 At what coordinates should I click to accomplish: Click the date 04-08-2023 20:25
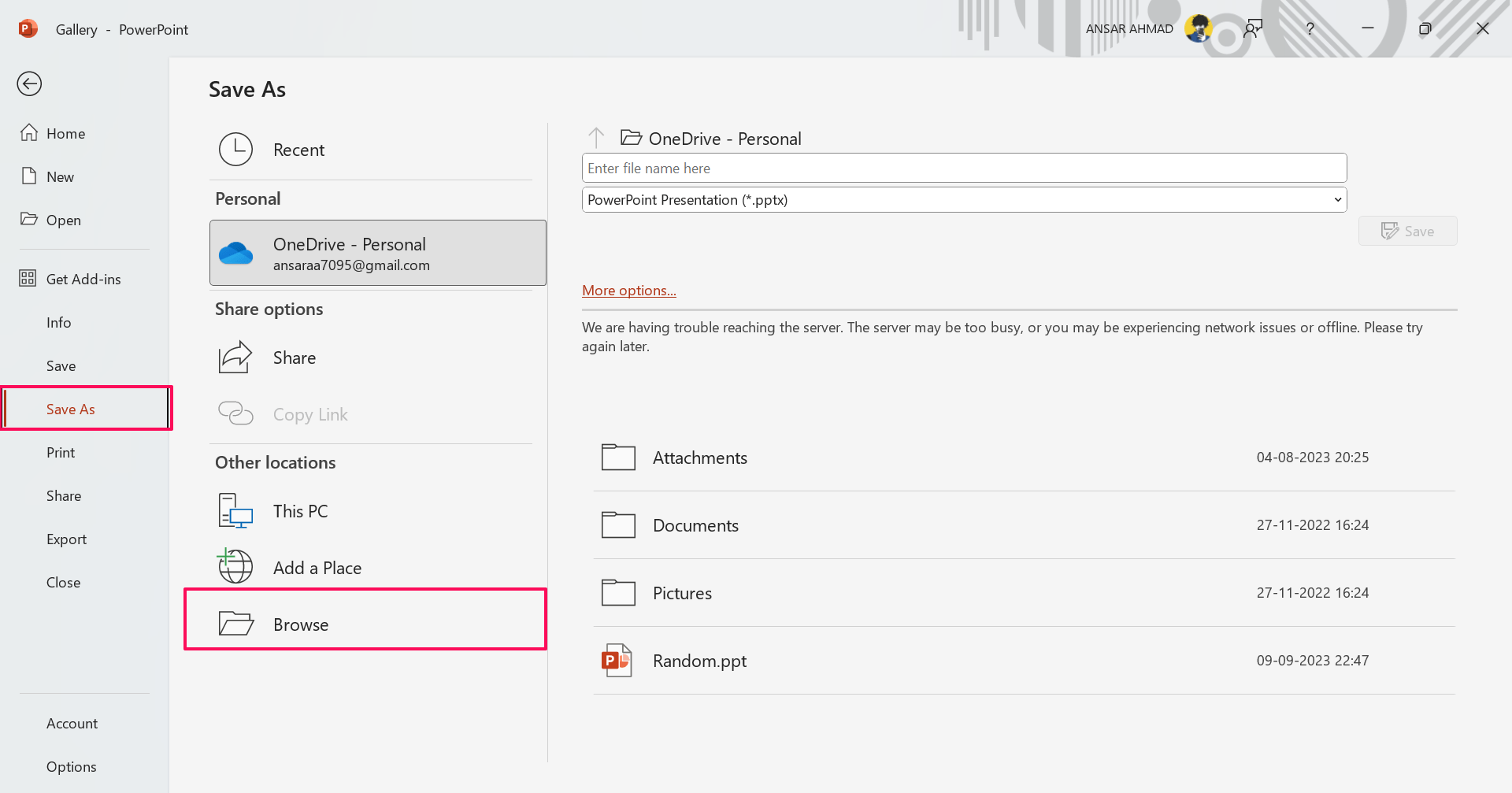1312,457
